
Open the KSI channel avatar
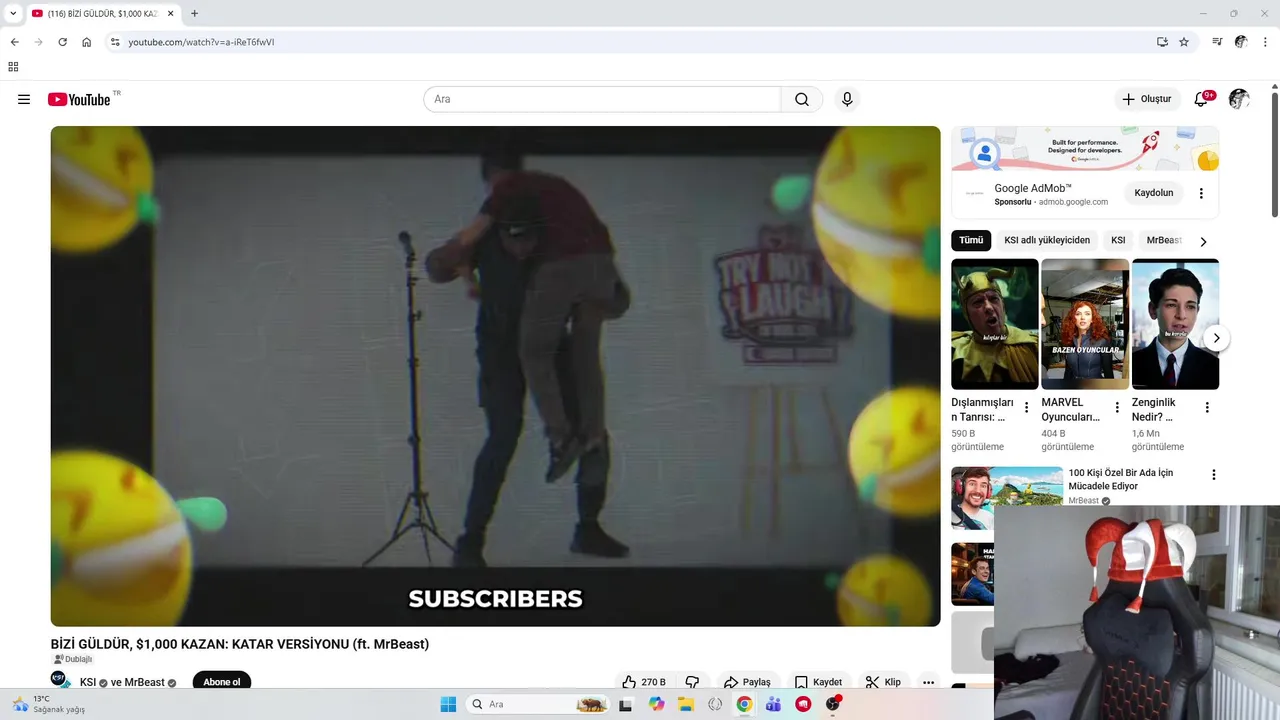(x=60, y=680)
